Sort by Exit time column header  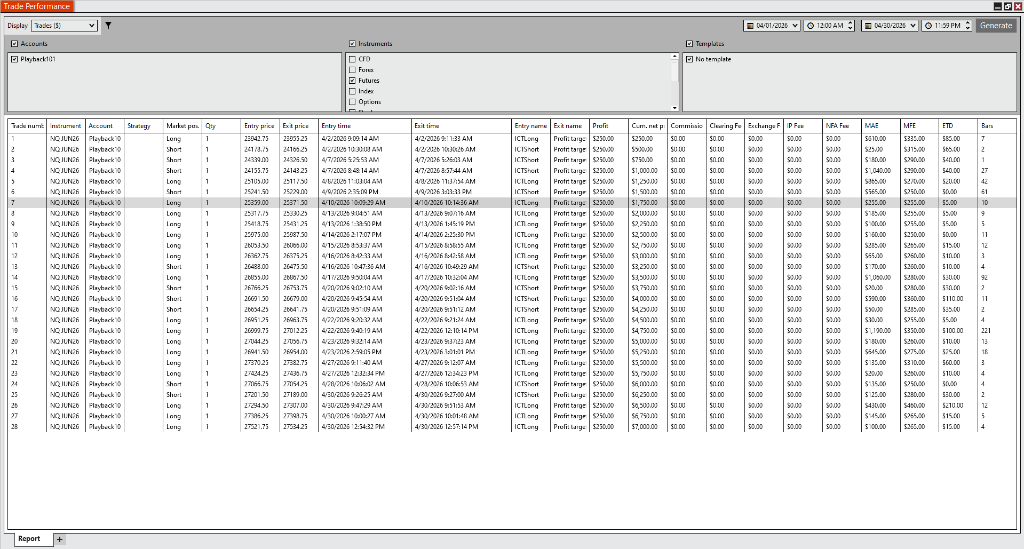(x=462, y=126)
